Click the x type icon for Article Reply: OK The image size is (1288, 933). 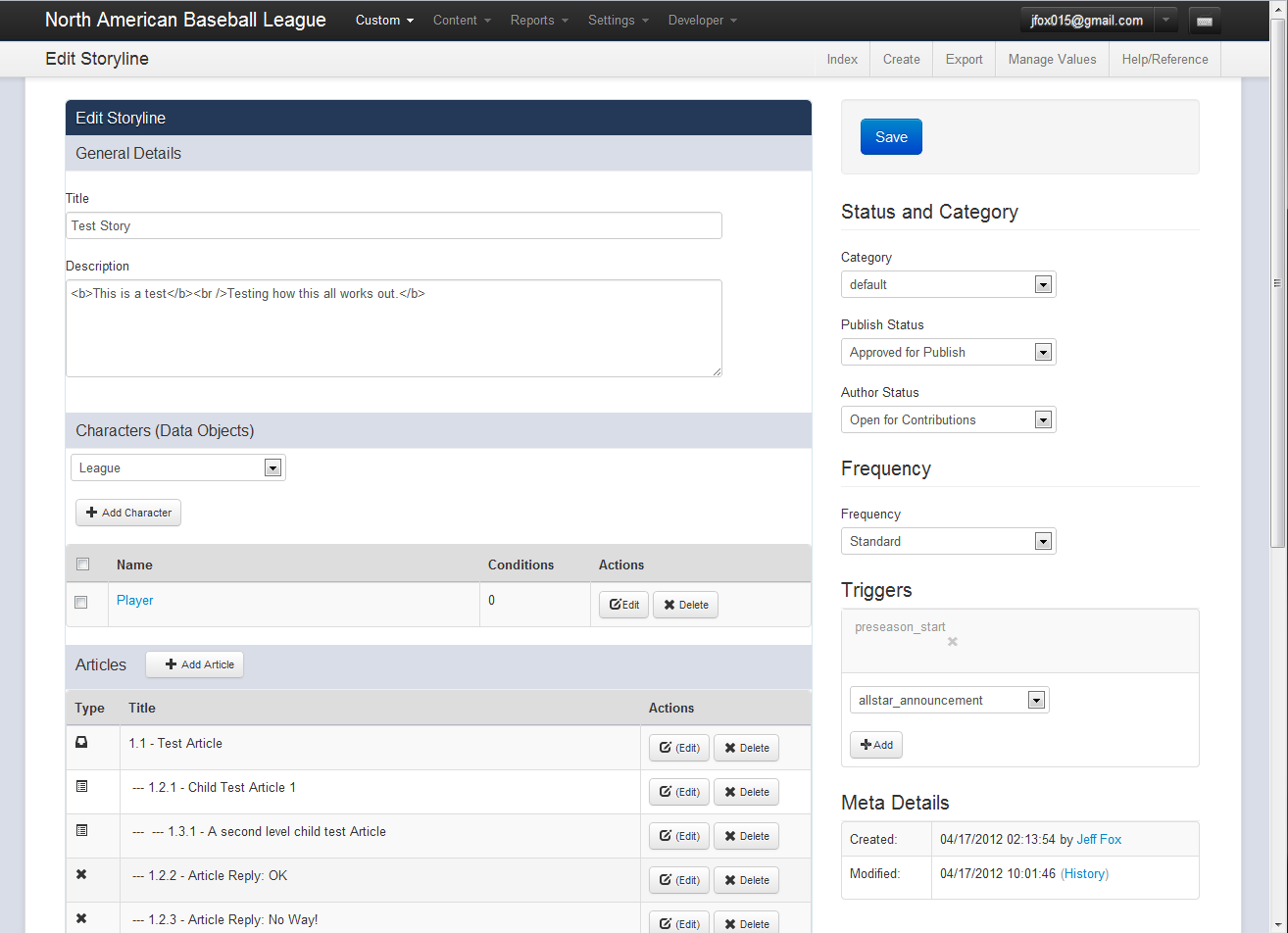81,874
